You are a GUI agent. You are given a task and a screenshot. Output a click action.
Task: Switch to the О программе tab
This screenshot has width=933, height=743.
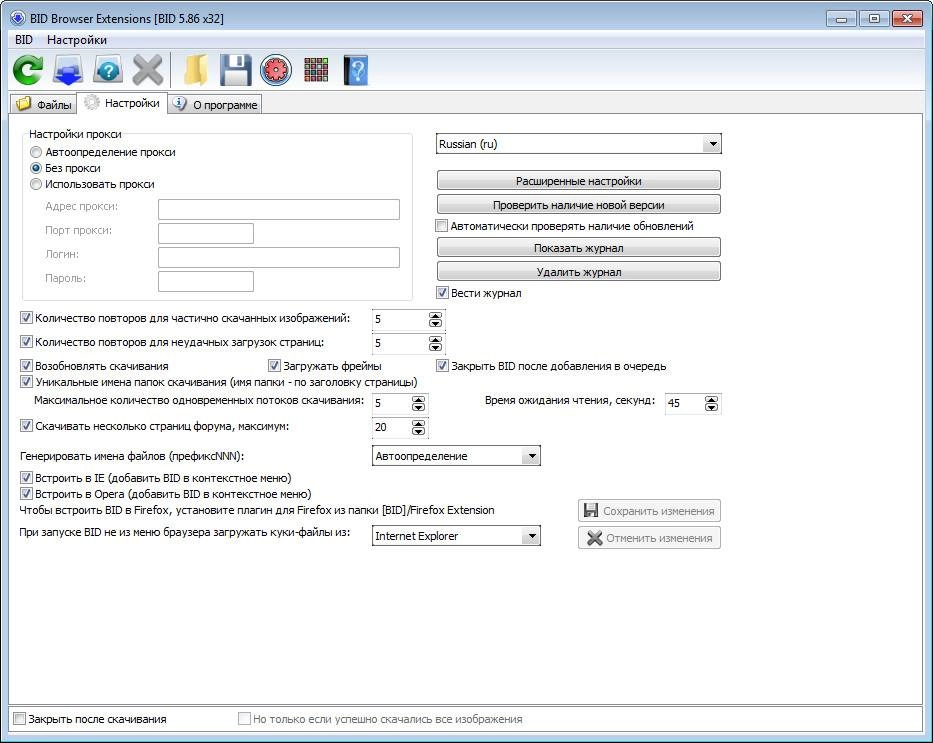coord(215,104)
